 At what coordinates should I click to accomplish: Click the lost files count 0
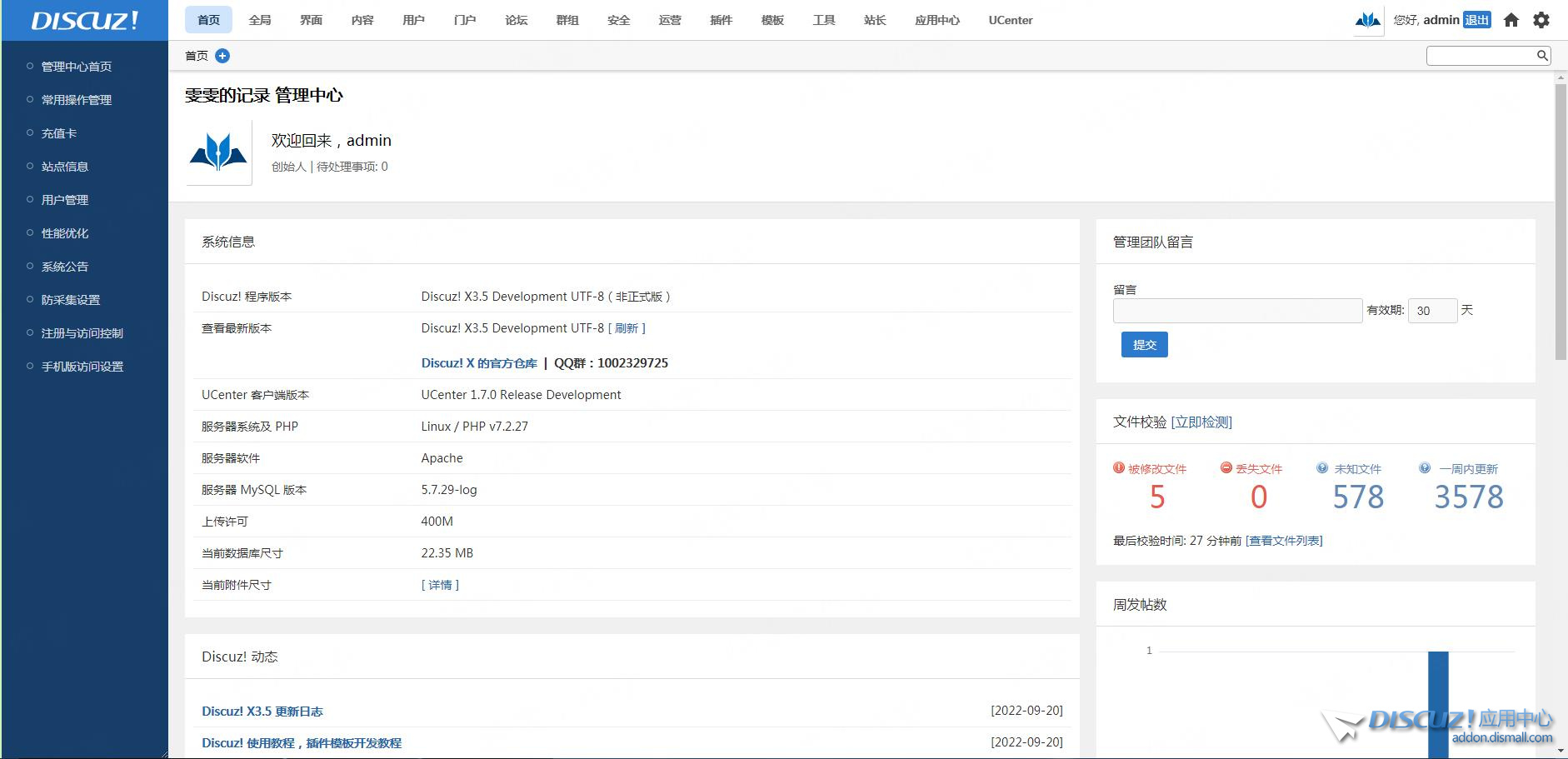point(1259,497)
